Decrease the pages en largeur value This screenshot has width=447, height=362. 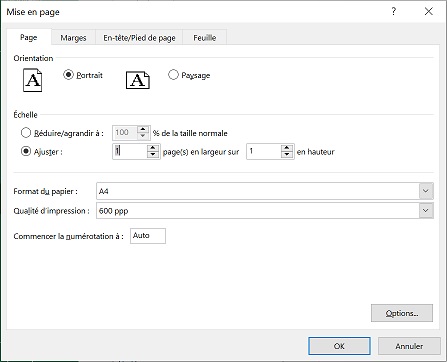[153, 155]
